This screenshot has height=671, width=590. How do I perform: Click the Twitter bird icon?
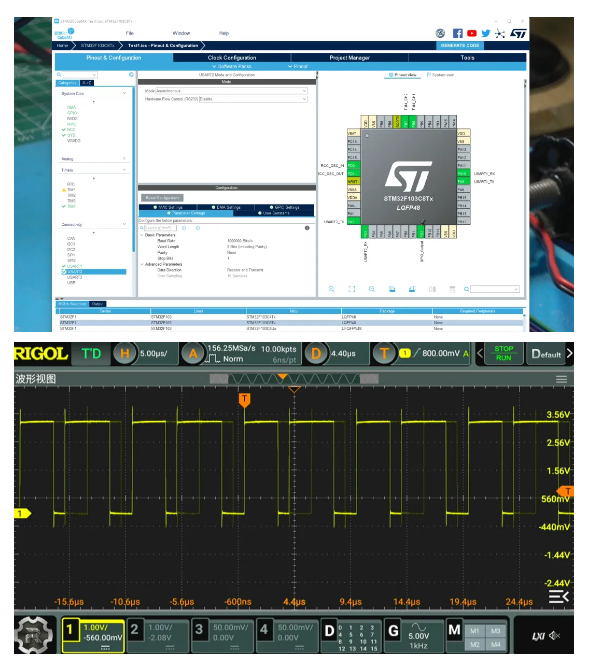486,33
